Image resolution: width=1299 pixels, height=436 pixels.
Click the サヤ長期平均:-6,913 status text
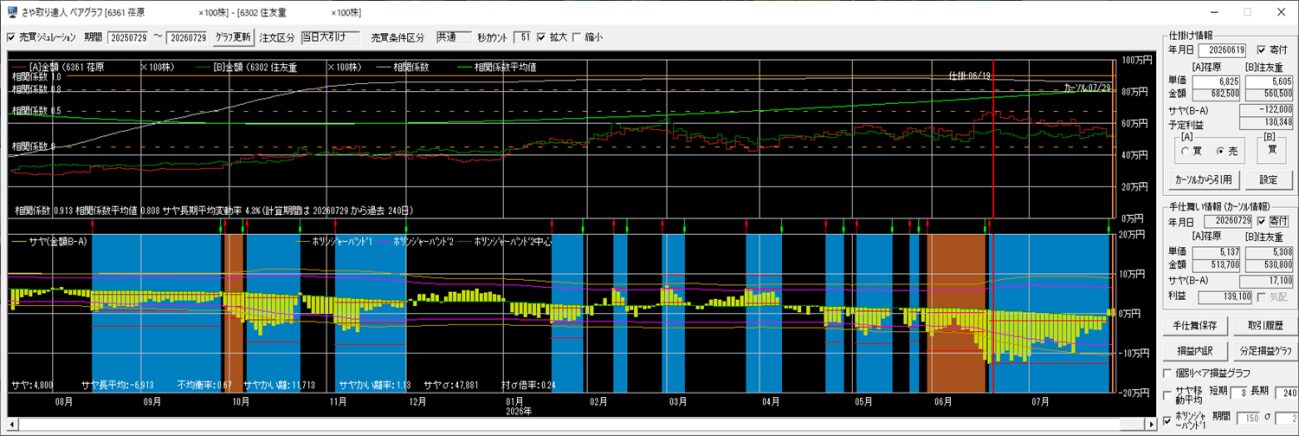tap(117, 383)
